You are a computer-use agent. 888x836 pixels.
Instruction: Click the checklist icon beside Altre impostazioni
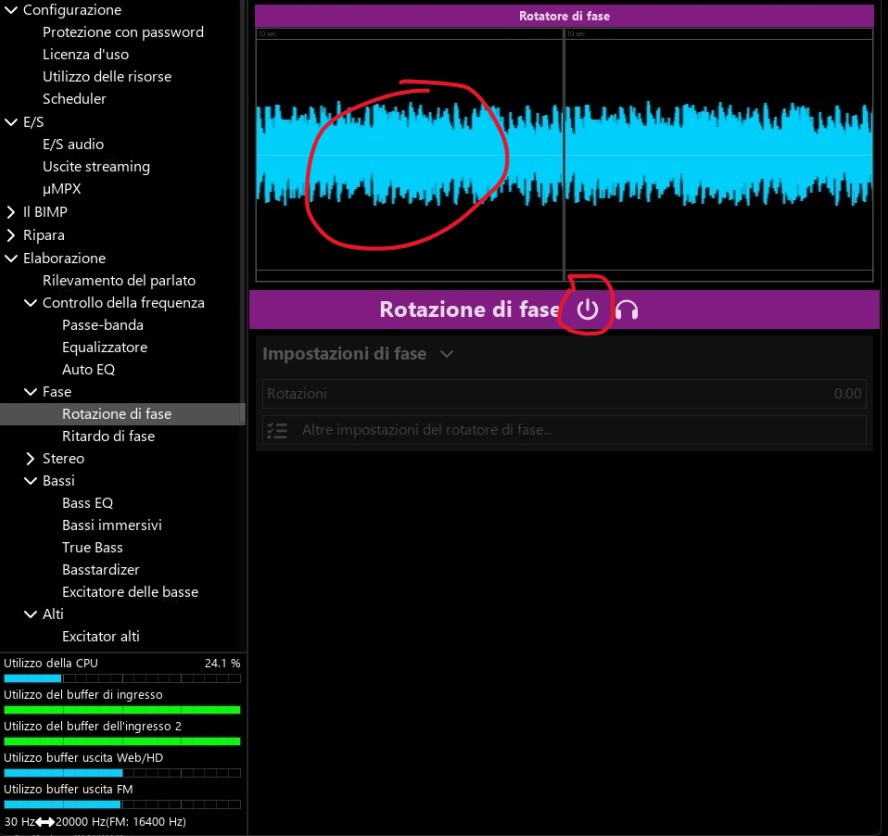click(x=277, y=430)
